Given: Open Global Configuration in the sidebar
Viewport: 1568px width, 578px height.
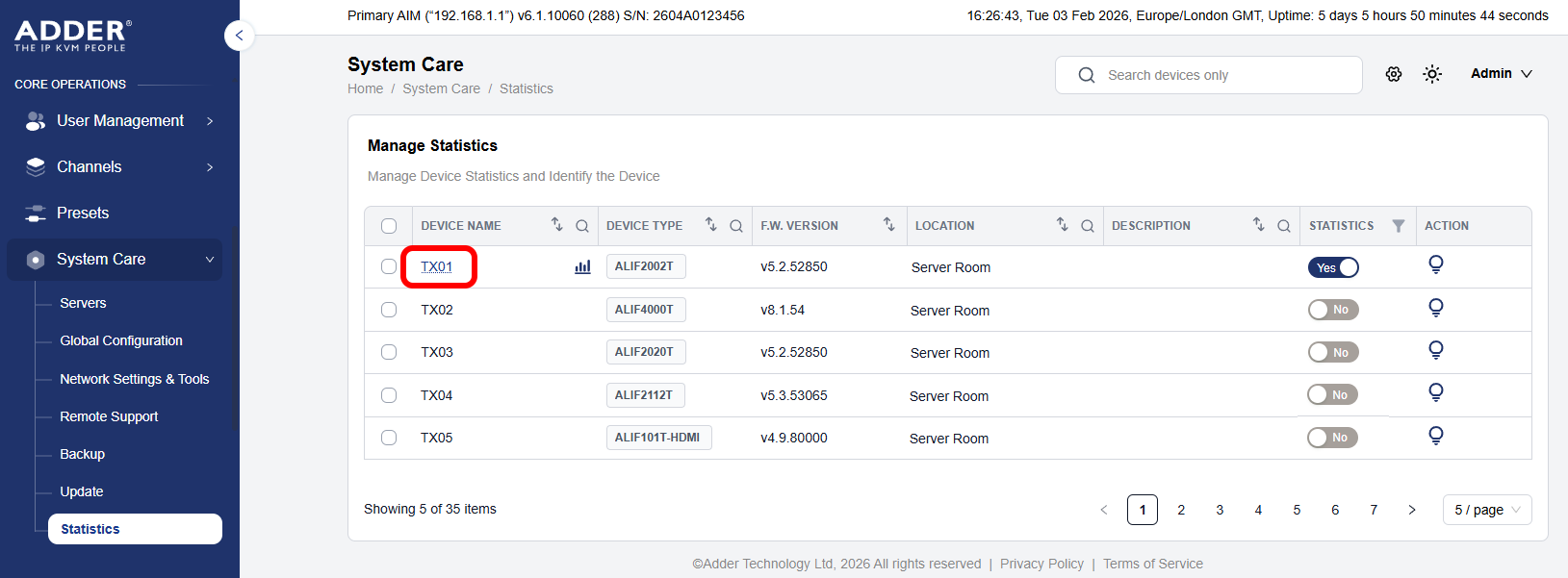Looking at the screenshot, I should coord(121,340).
